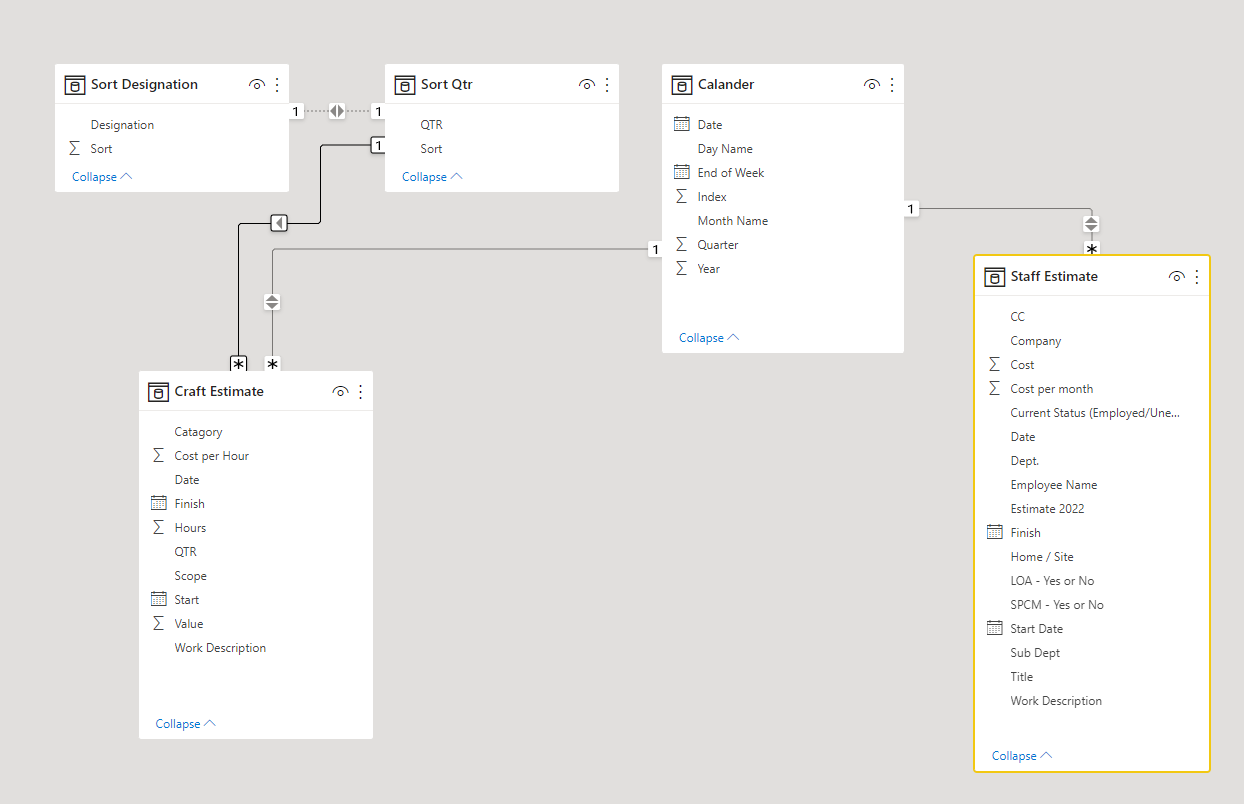Select the Work Description field in Craft Estimate
This screenshot has width=1244, height=804.
(x=220, y=648)
